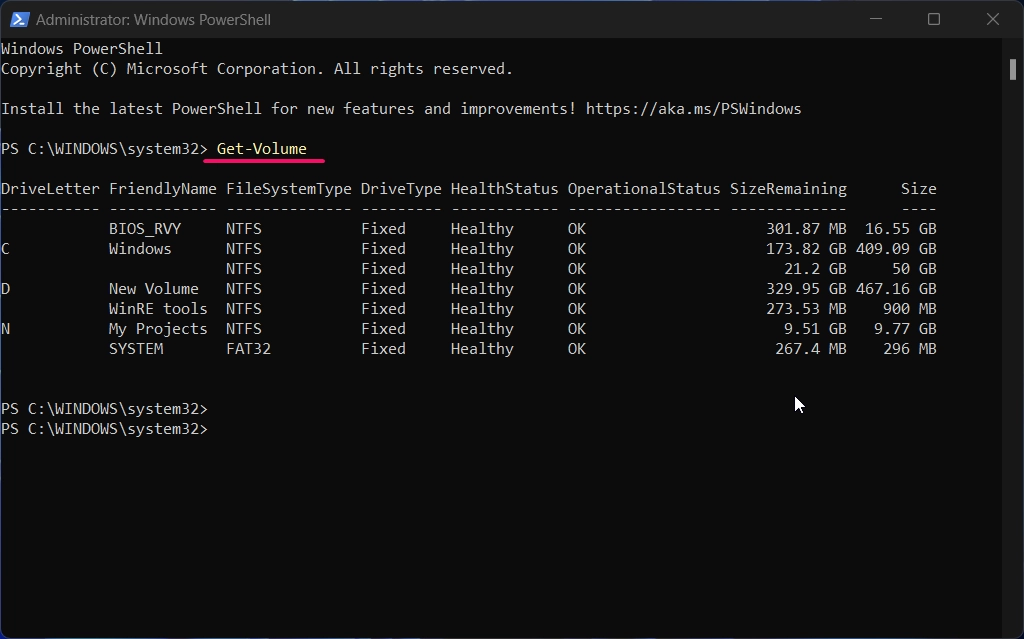
Task: Close the Administrator PowerShell window
Action: [x=993, y=19]
